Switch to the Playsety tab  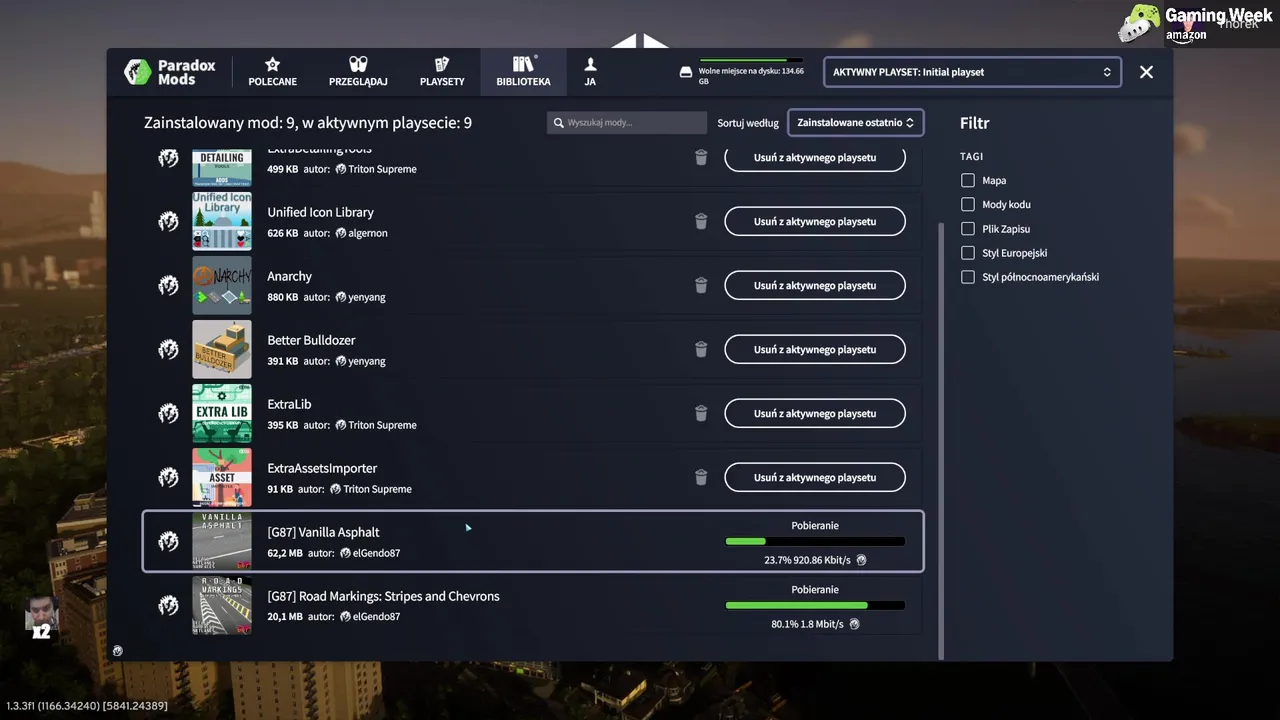tap(442, 72)
